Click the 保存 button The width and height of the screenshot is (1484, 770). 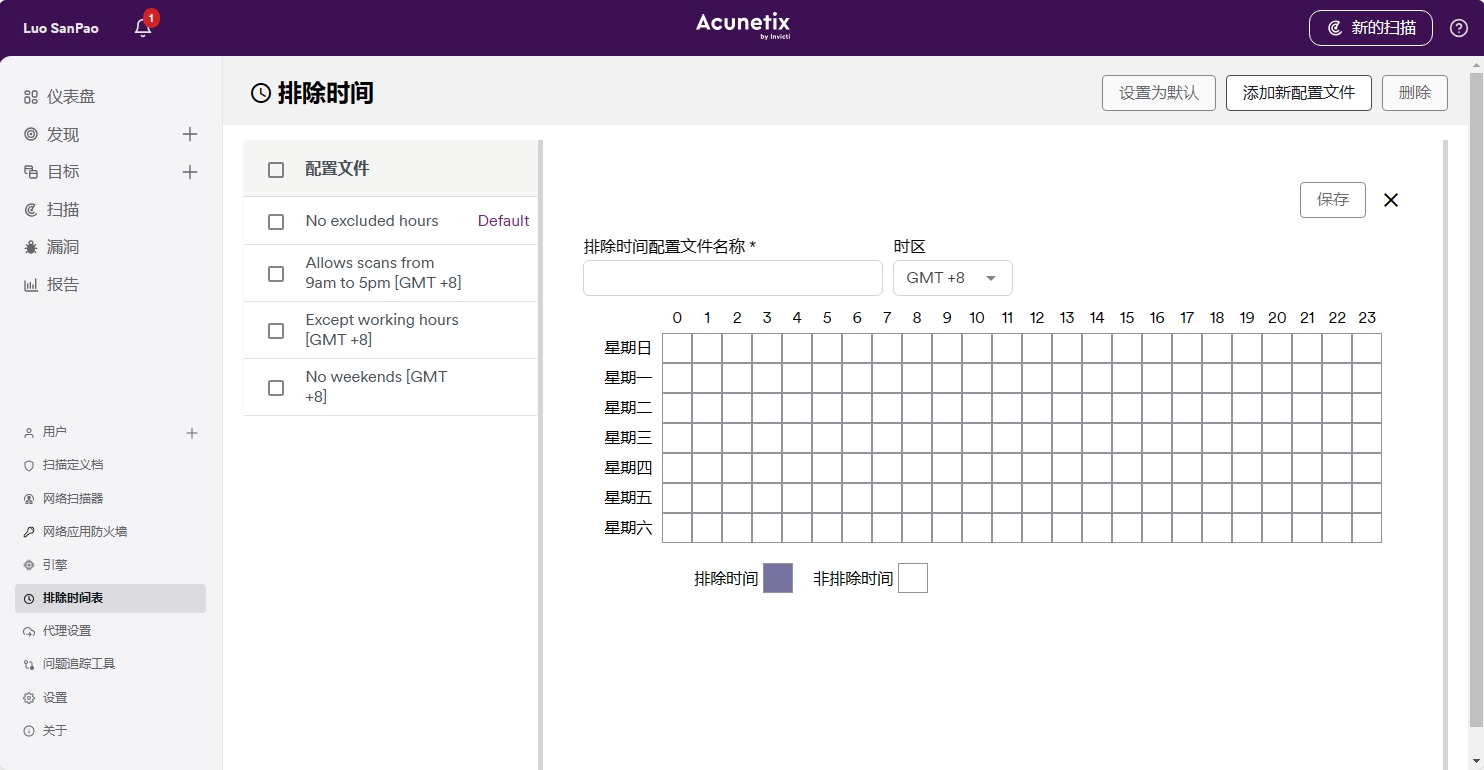[x=1333, y=200]
